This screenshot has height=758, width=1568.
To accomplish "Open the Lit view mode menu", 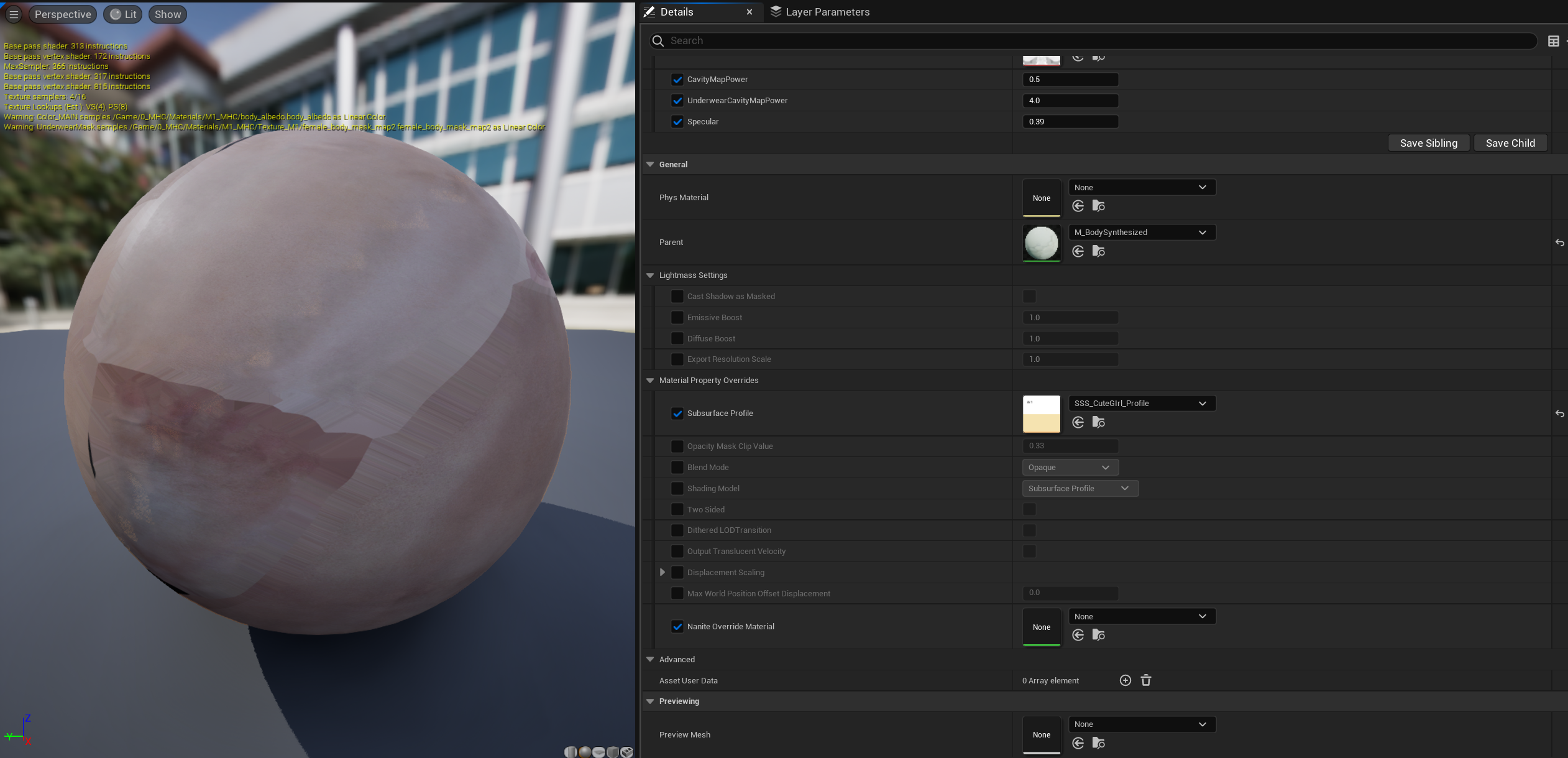I will coord(124,14).
